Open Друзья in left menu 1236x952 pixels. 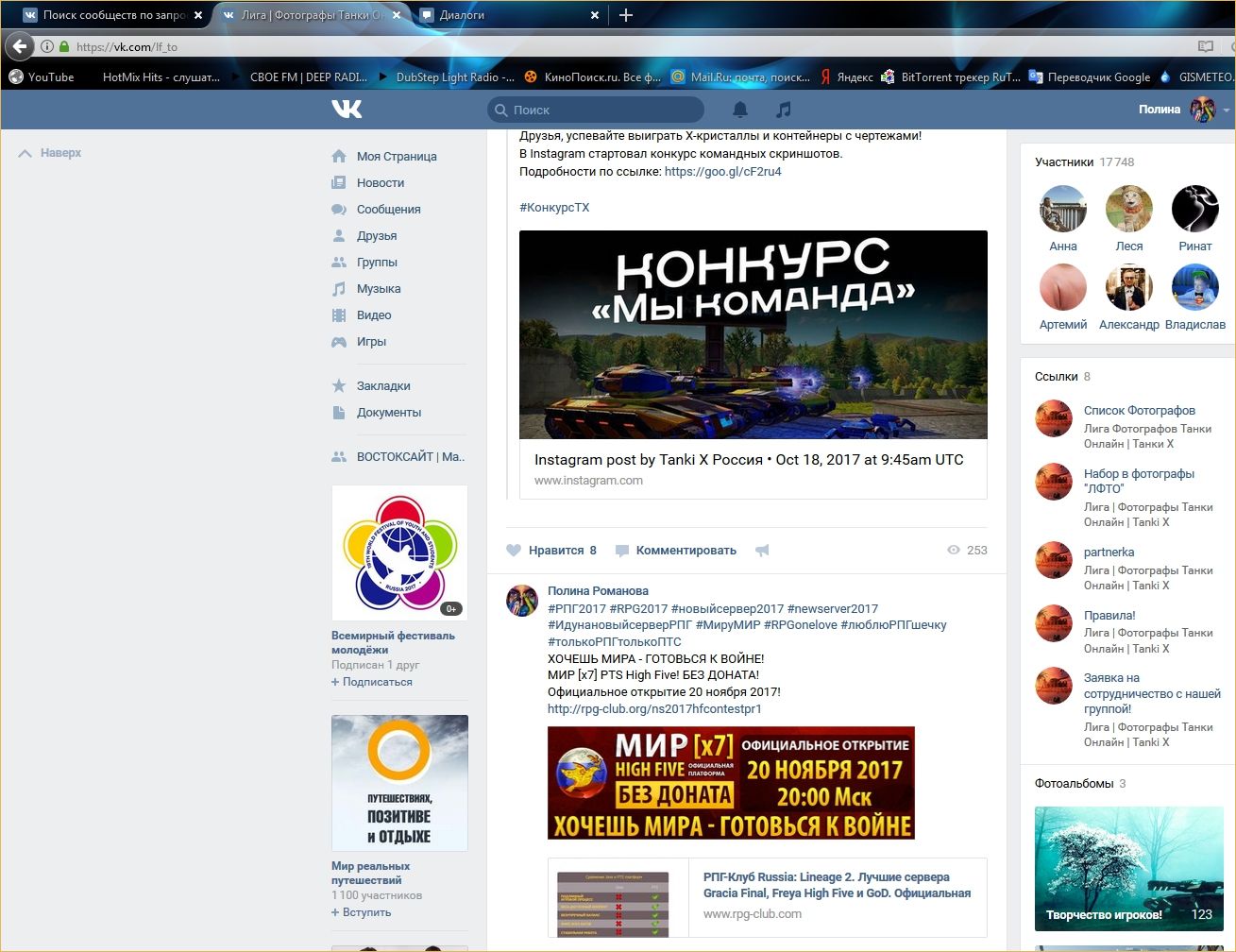pos(377,236)
